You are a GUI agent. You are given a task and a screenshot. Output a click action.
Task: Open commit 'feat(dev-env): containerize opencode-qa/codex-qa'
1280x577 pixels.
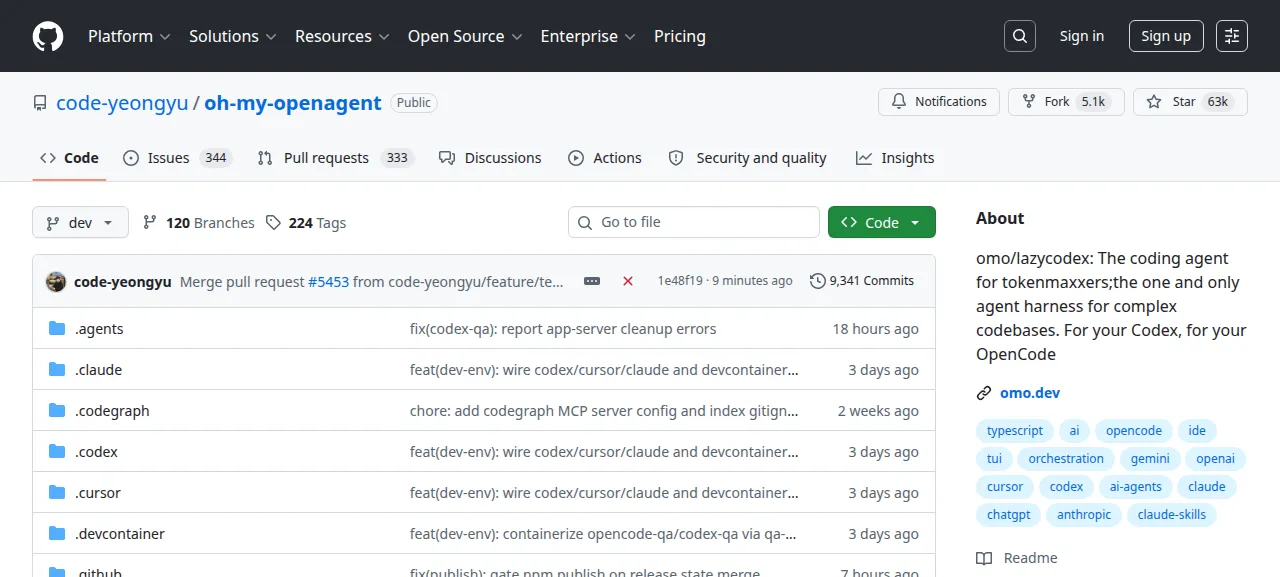pyautogui.click(x=603, y=534)
